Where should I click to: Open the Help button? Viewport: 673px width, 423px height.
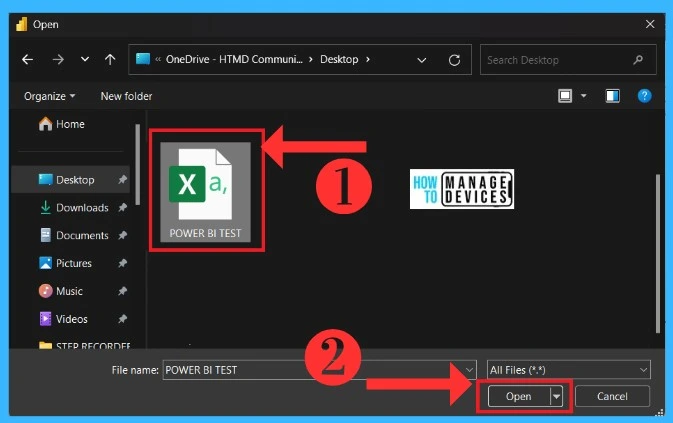644,96
